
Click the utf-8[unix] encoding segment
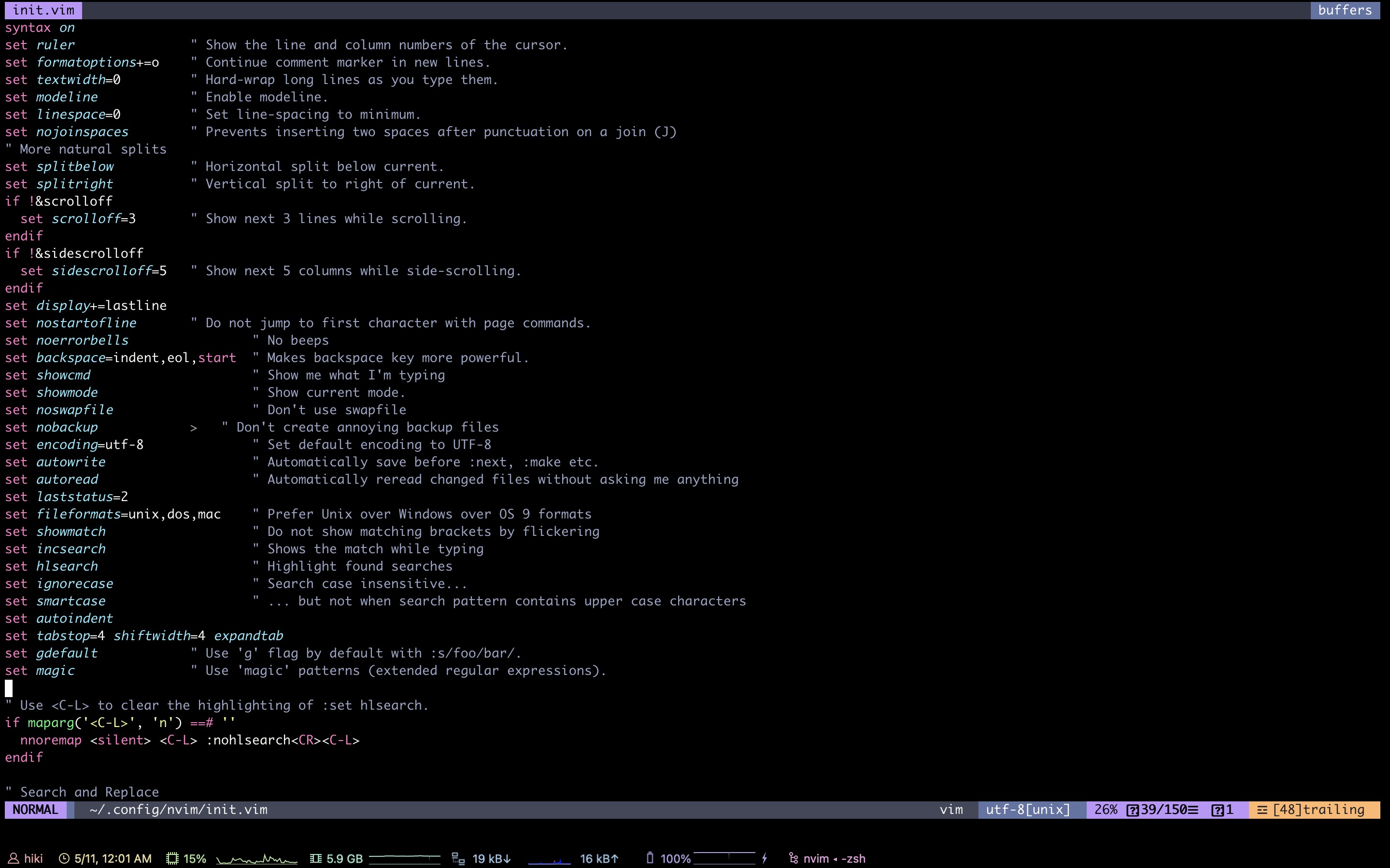[1028, 810]
